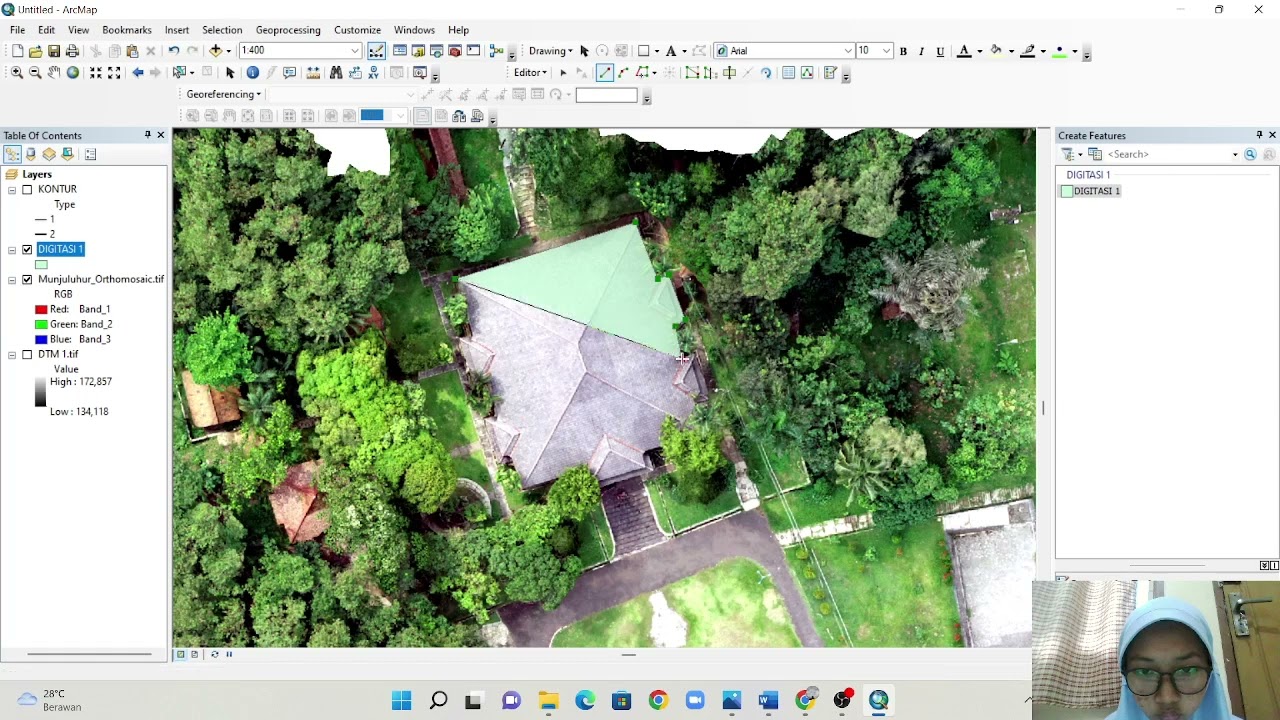Uncheck the DIGITASI 1 layer
This screenshot has height=720, width=1280.
click(27, 249)
